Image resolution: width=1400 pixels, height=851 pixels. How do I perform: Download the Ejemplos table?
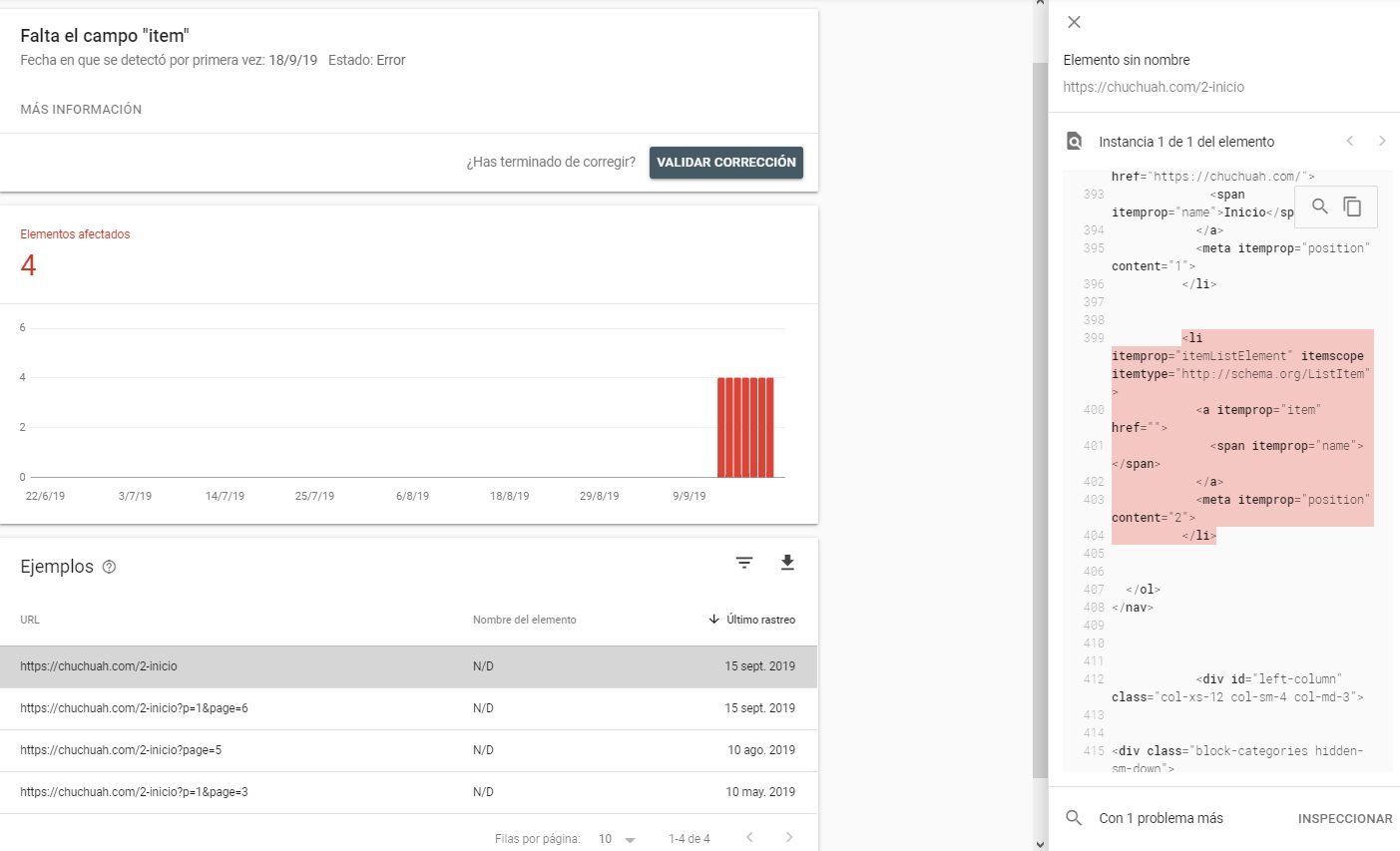(787, 564)
